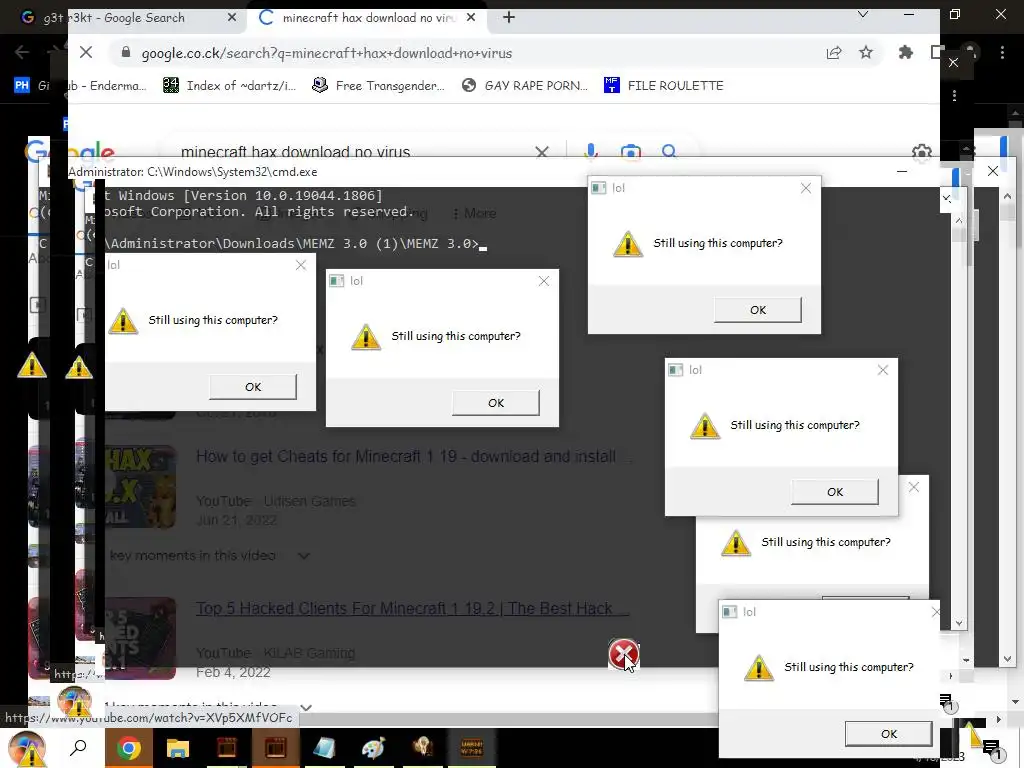
Task: Open the notification center icon
Action: click(x=991, y=749)
